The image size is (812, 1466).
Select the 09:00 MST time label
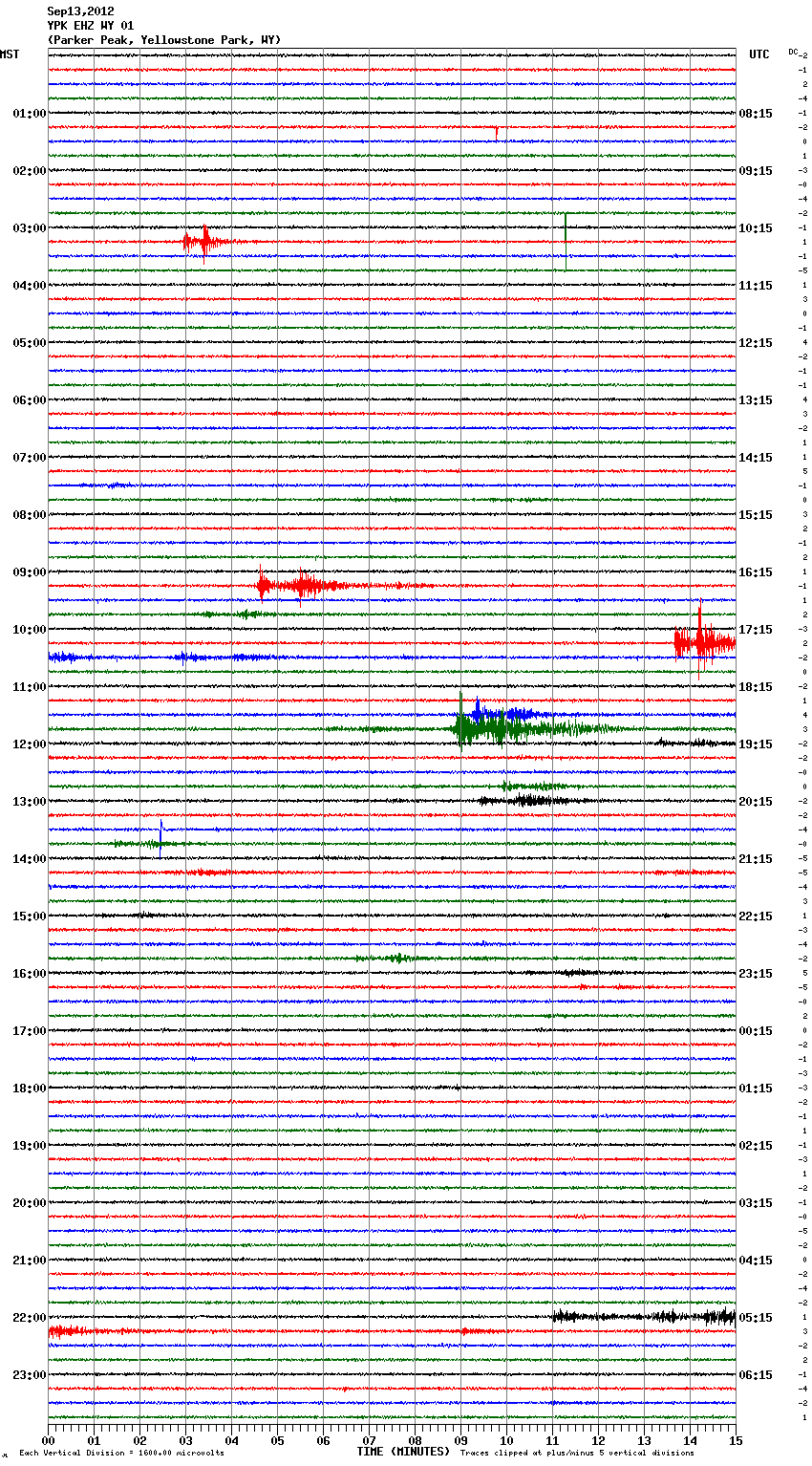point(29,572)
